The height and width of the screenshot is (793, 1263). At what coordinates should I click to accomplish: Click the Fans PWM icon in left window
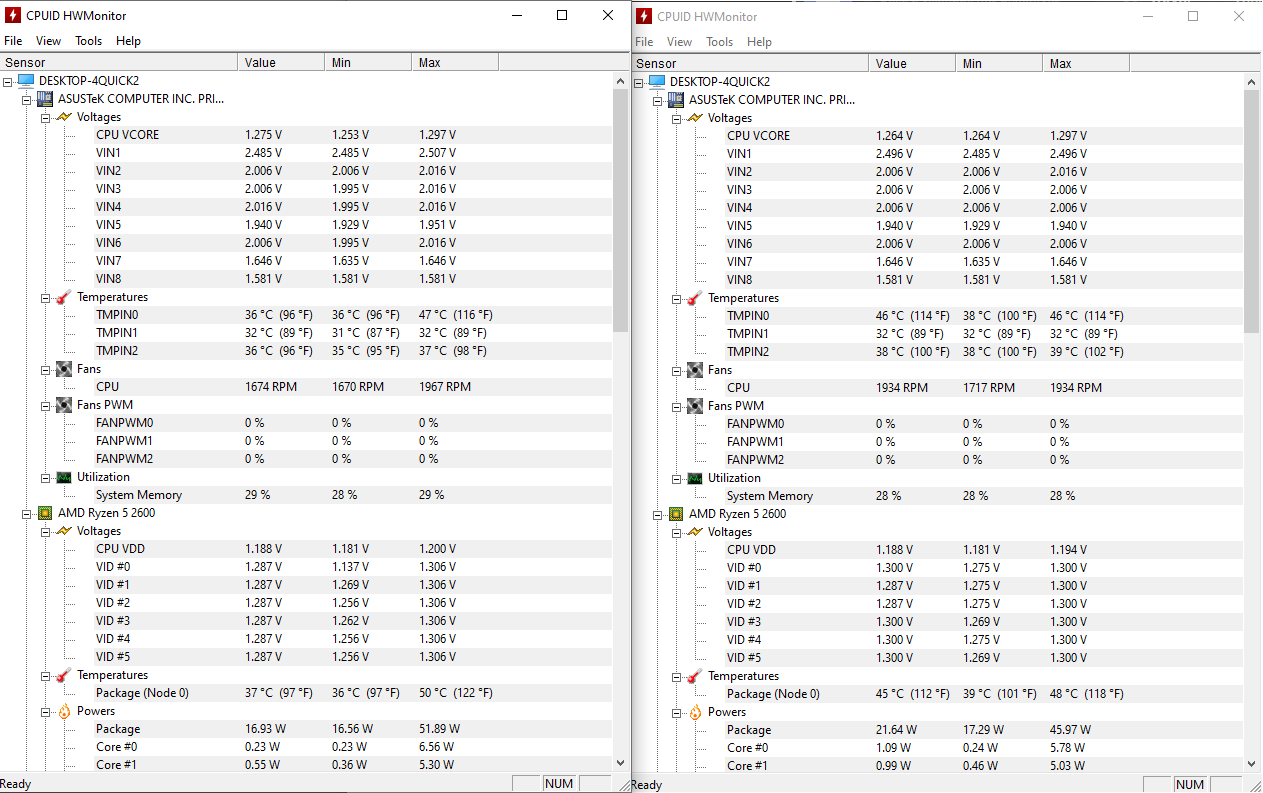pyautogui.click(x=64, y=405)
